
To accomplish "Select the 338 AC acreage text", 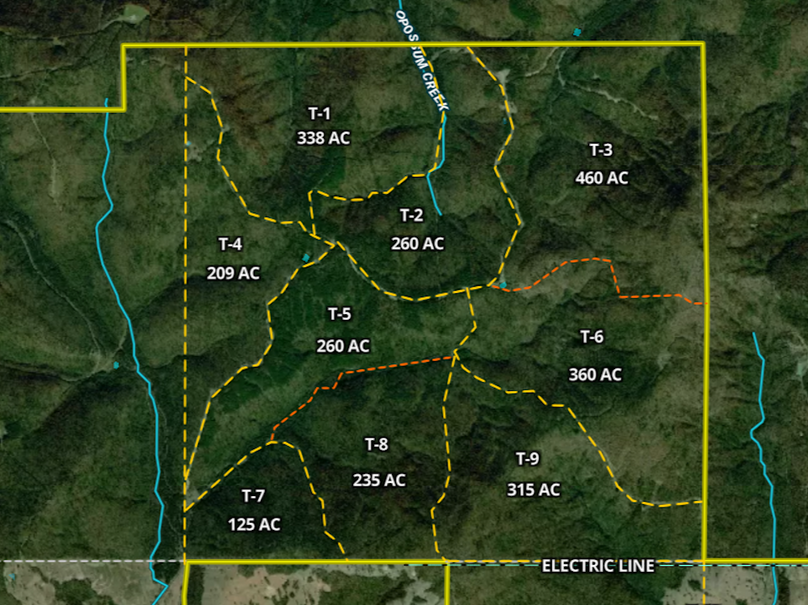I will [324, 139].
